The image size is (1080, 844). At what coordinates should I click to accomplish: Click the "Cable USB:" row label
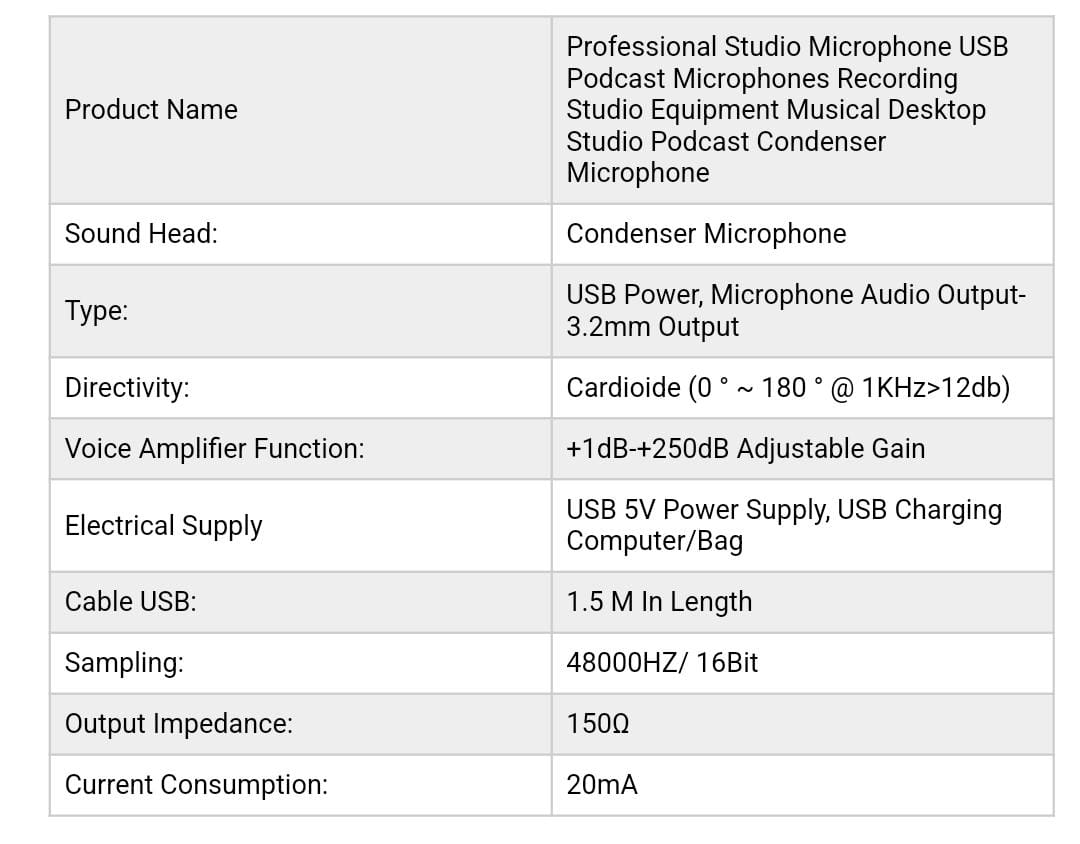pos(131,602)
